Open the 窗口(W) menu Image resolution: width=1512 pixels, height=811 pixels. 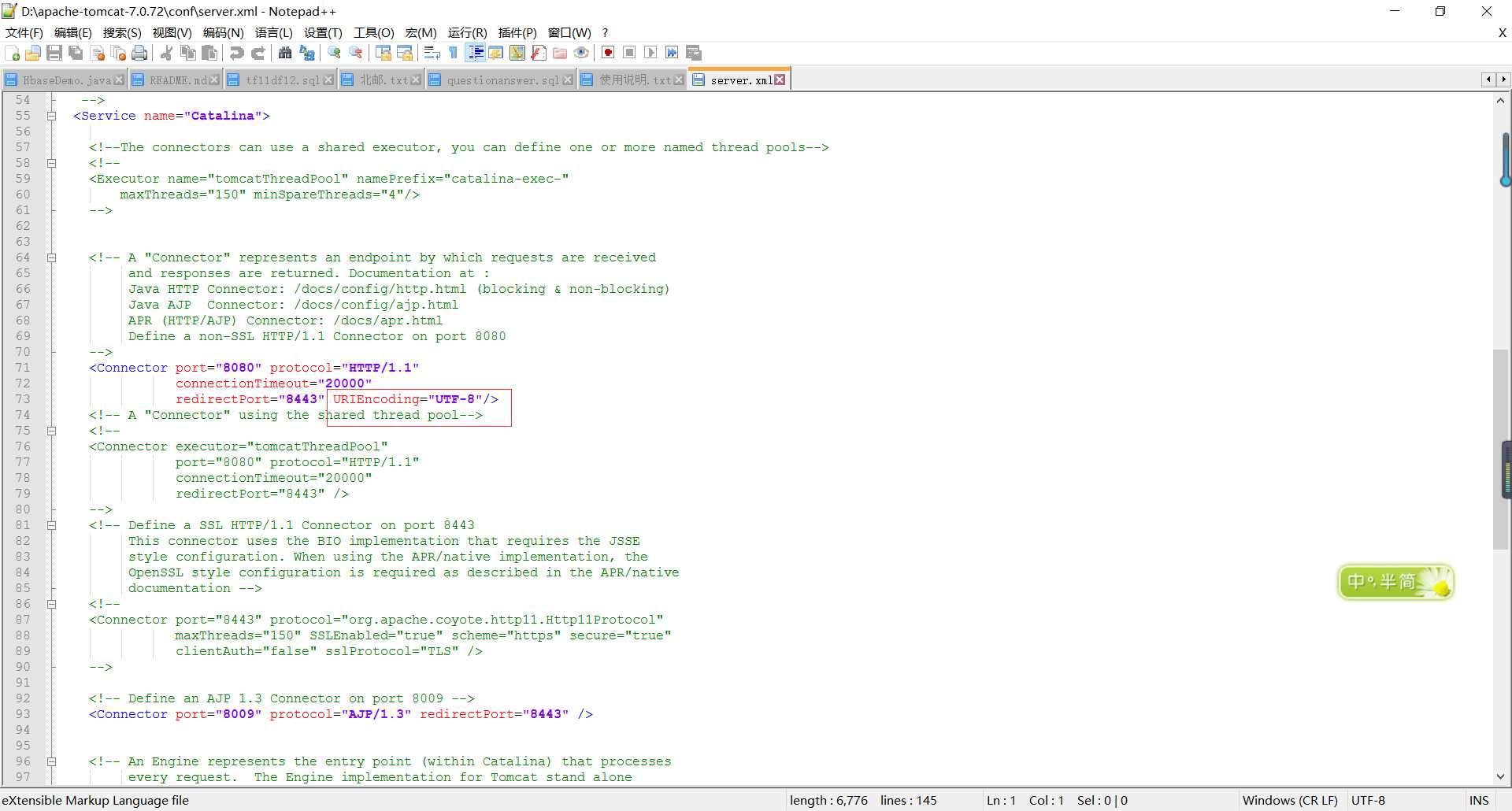tap(569, 32)
